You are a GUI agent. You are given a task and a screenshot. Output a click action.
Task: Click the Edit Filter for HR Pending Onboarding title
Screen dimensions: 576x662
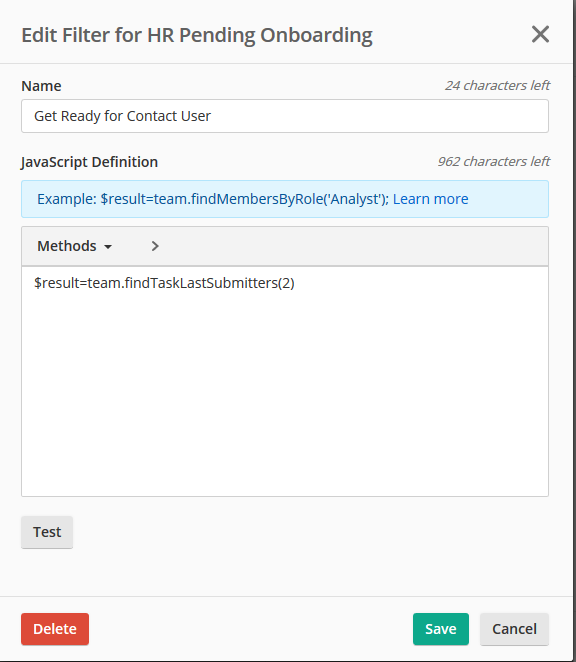(197, 35)
